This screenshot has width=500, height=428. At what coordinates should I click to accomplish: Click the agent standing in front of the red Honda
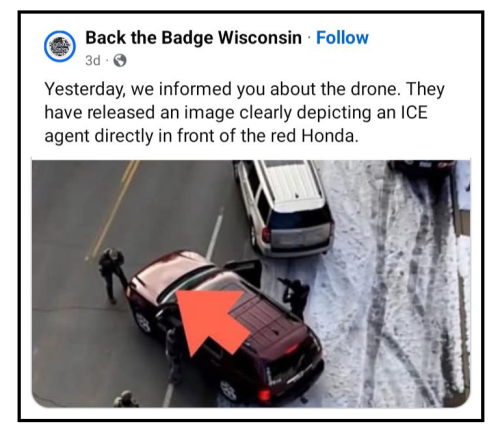[112, 275]
